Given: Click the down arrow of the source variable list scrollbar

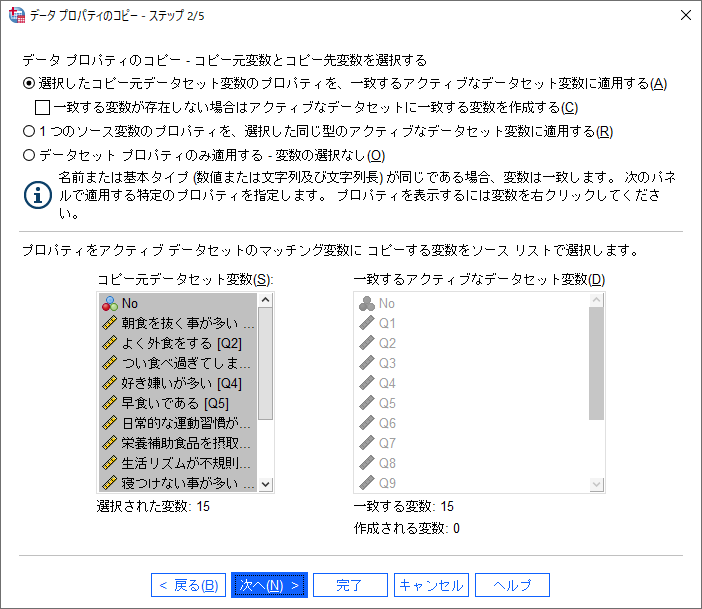Looking at the screenshot, I should (265, 484).
